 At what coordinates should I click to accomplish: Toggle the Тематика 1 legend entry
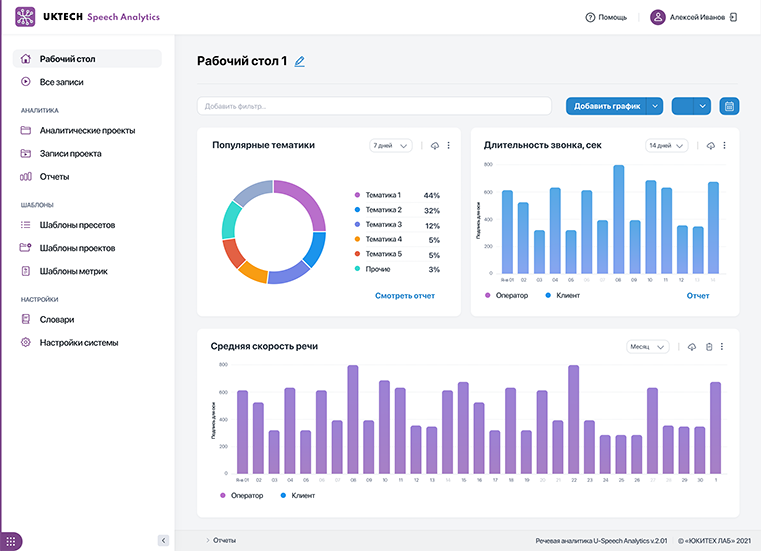[x=382, y=195]
